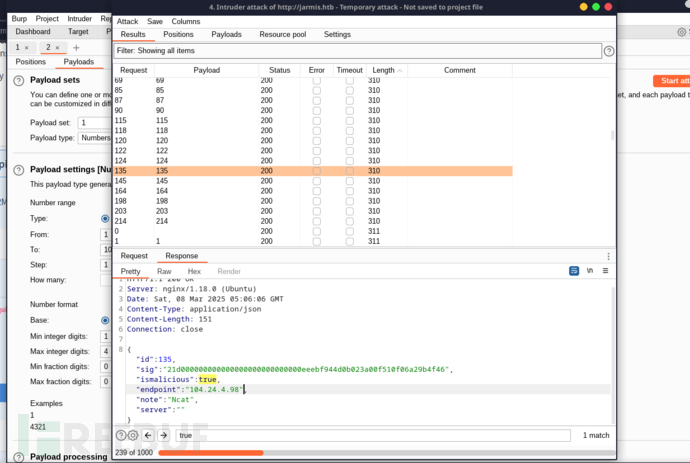Click the response search field containing true
The width and height of the screenshot is (690, 463).
[373, 435]
